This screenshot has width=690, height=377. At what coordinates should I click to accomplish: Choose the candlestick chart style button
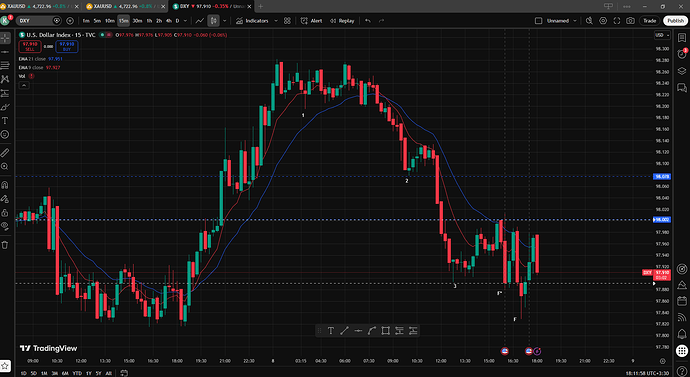pyautogui.click(x=213, y=21)
